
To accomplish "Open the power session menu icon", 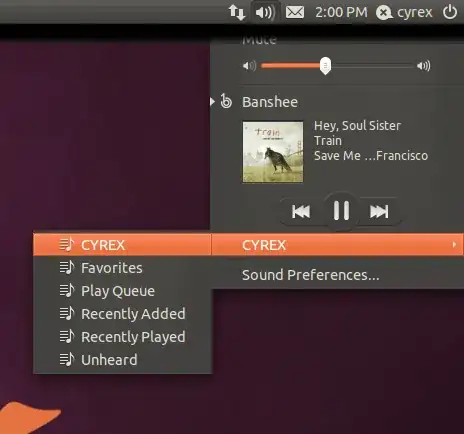I will tap(450, 12).
